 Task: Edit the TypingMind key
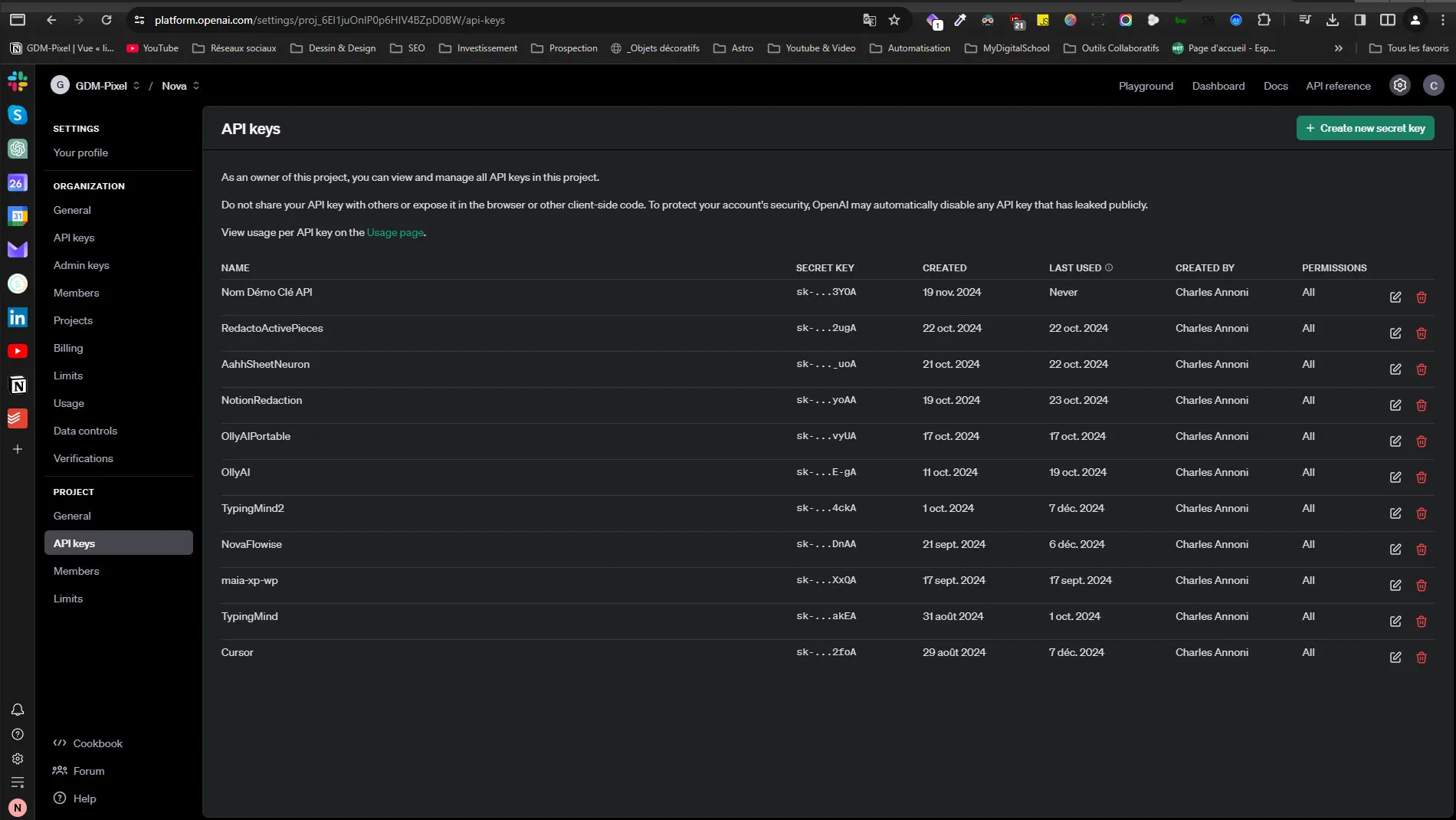1395,622
